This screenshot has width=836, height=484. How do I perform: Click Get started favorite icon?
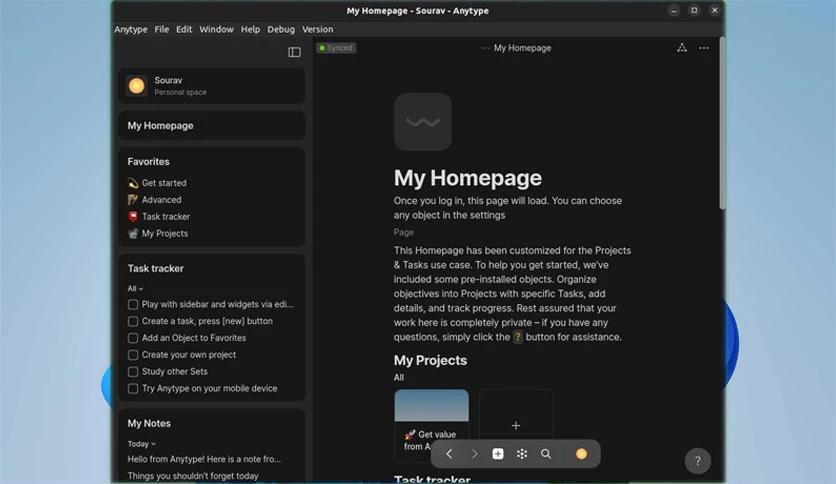pos(133,183)
